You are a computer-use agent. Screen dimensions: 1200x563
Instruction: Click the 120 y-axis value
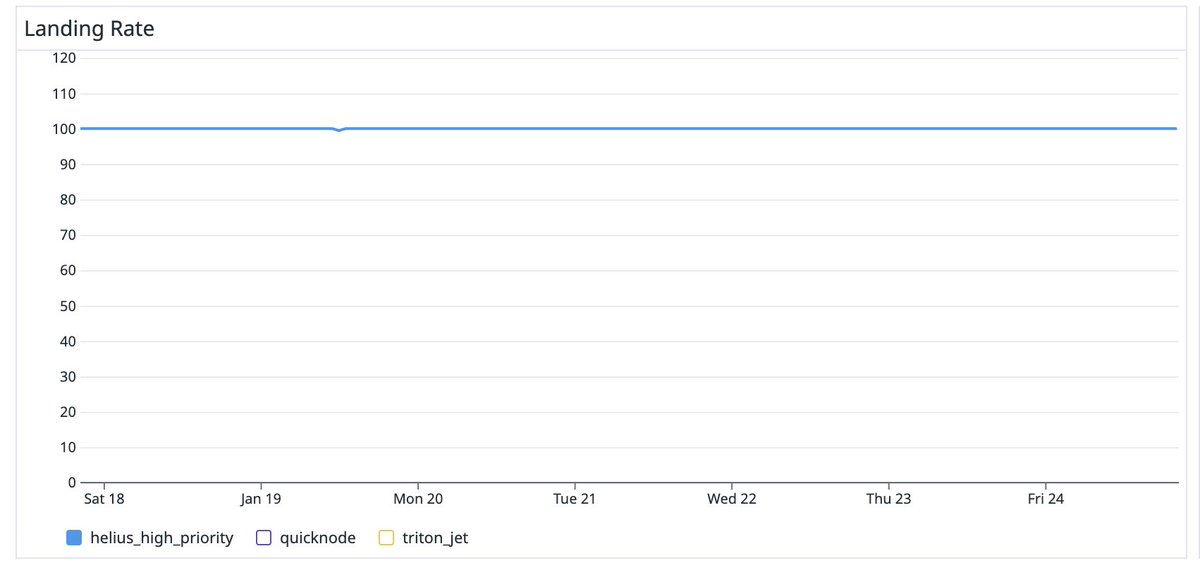[63, 58]
